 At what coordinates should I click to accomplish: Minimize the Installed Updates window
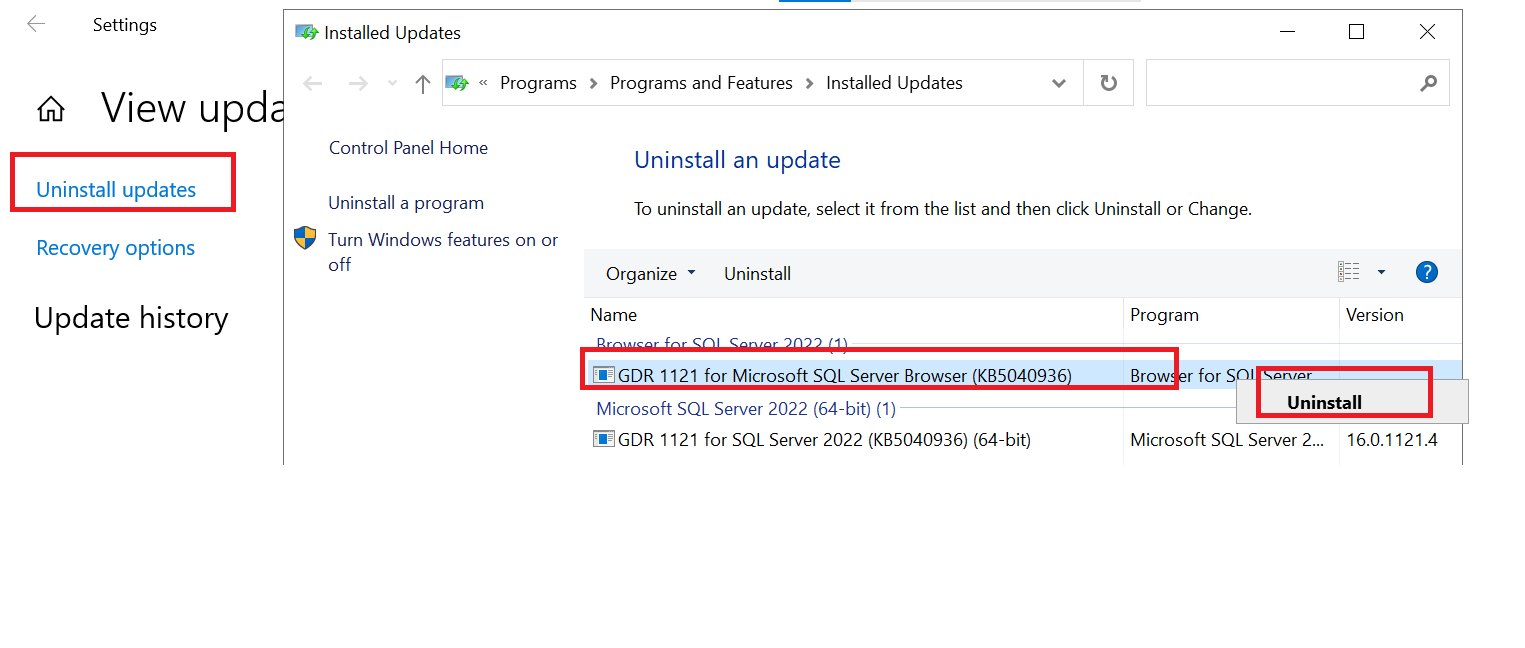1286,32
